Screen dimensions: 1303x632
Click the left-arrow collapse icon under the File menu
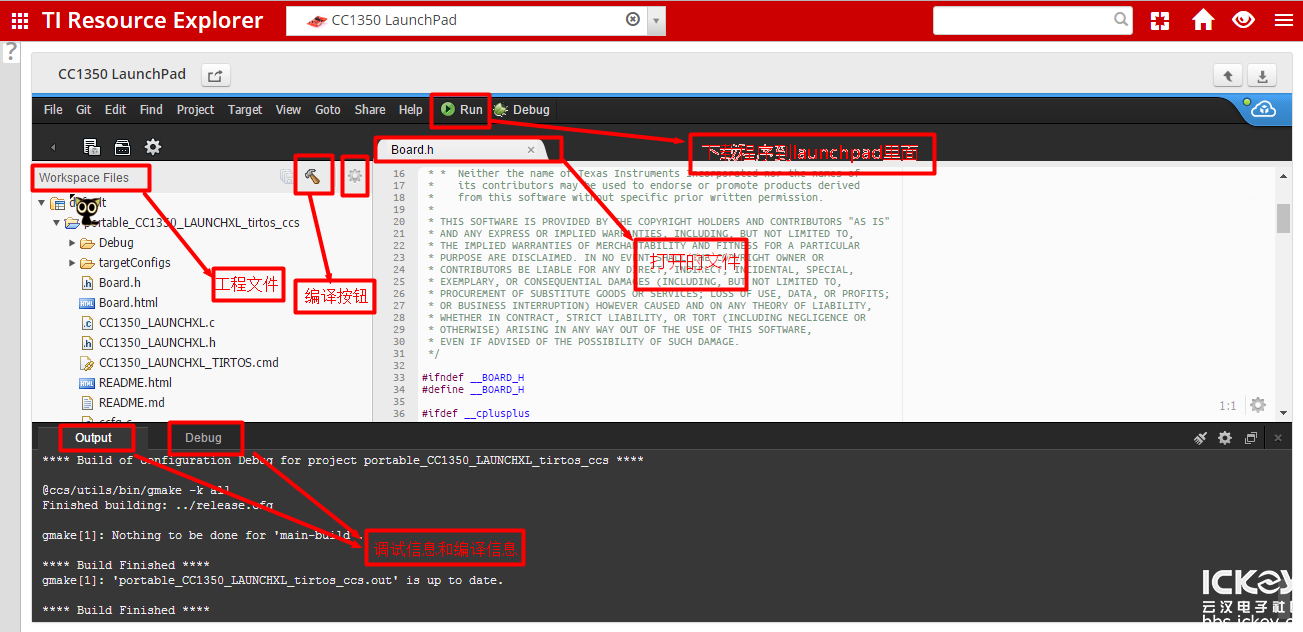[x=53, y=147]
